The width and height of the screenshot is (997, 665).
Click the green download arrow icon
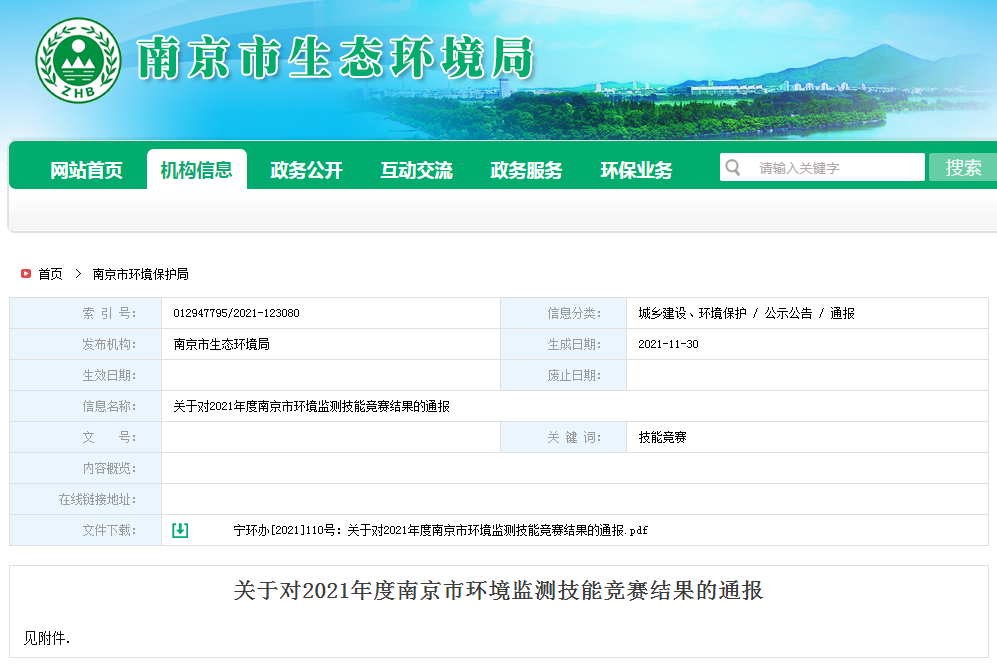pos(180,530)
